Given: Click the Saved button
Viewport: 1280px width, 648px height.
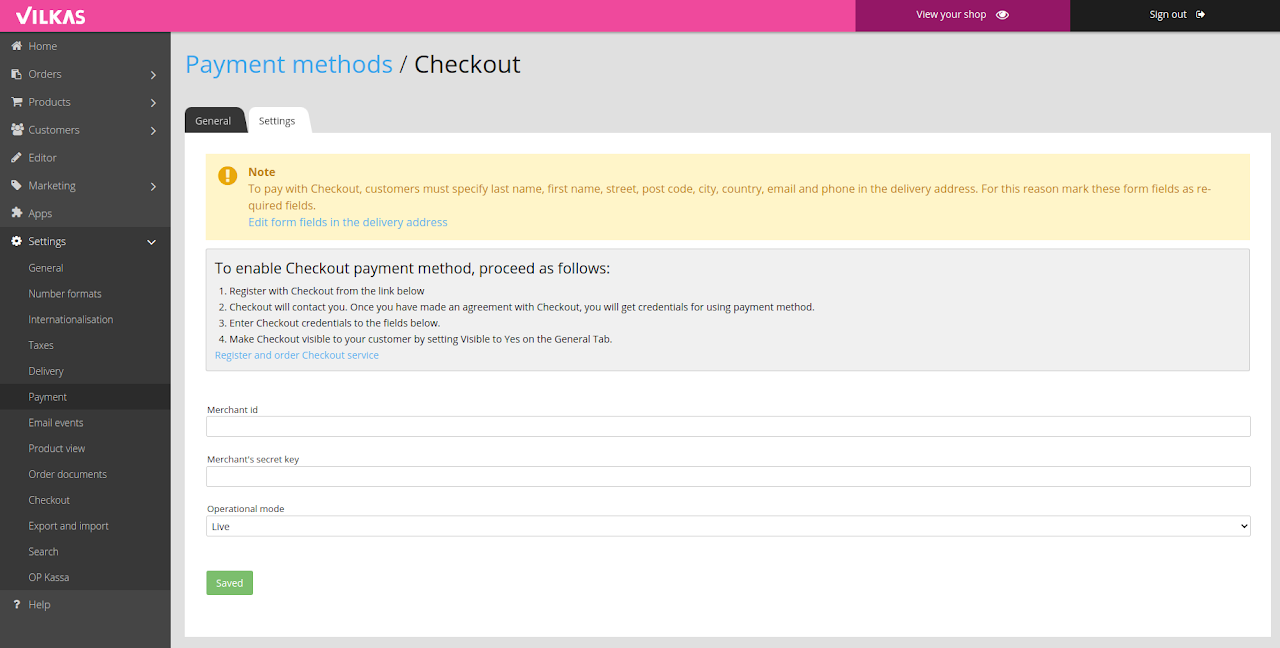Looking at the screenshot, I should [230, 583].
